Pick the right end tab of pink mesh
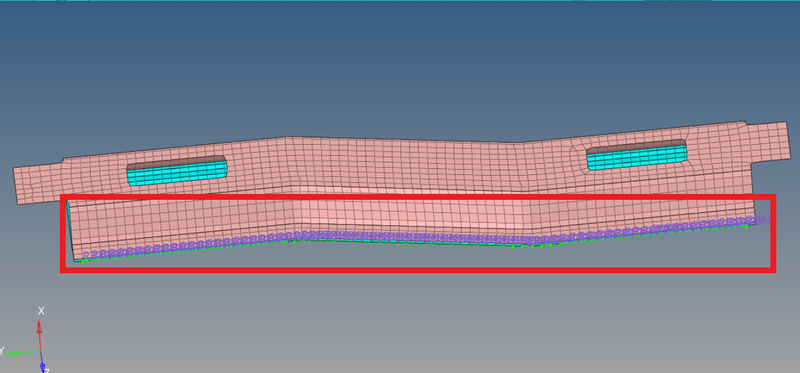 [x=769, y=143]
